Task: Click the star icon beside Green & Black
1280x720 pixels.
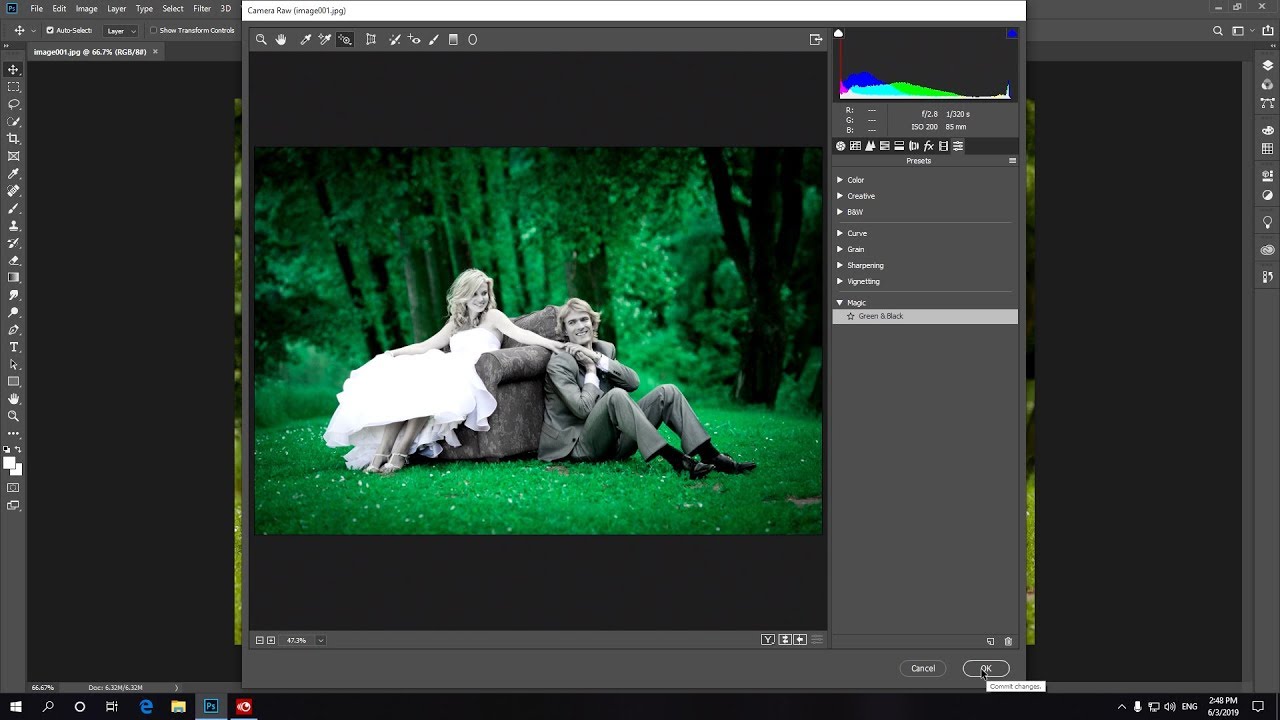Action: [851, 316]
